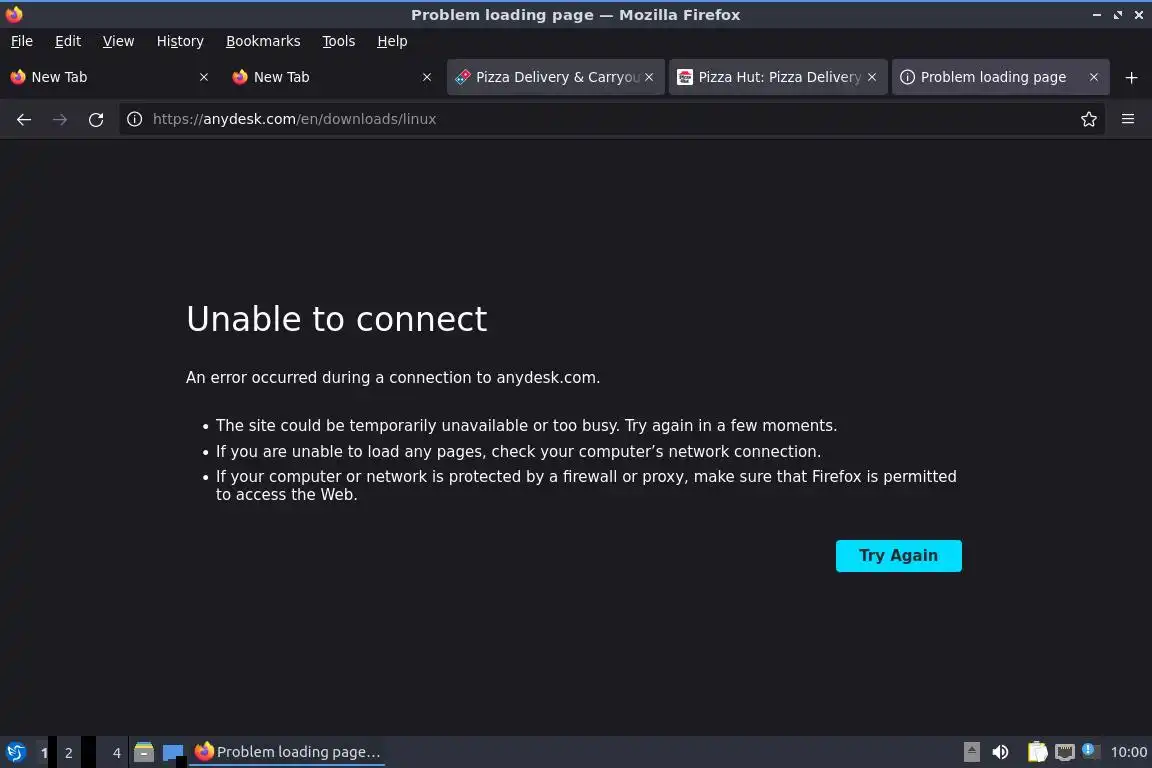1152x768 pixels.
Task: Open a new tab with the plus button
Action: point(1131,77)
